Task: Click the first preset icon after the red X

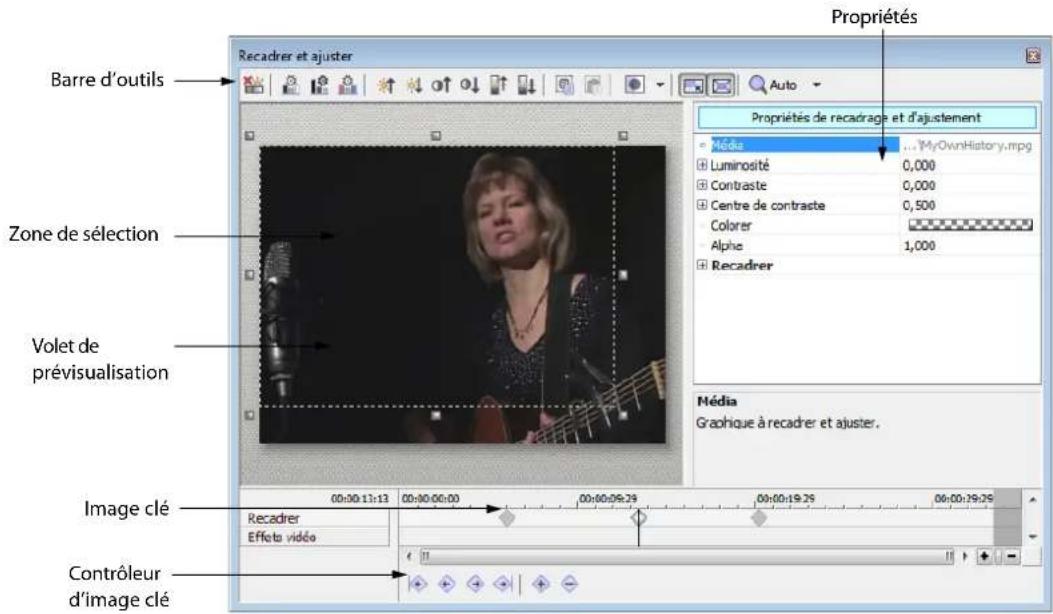Action: pos(291,85)
